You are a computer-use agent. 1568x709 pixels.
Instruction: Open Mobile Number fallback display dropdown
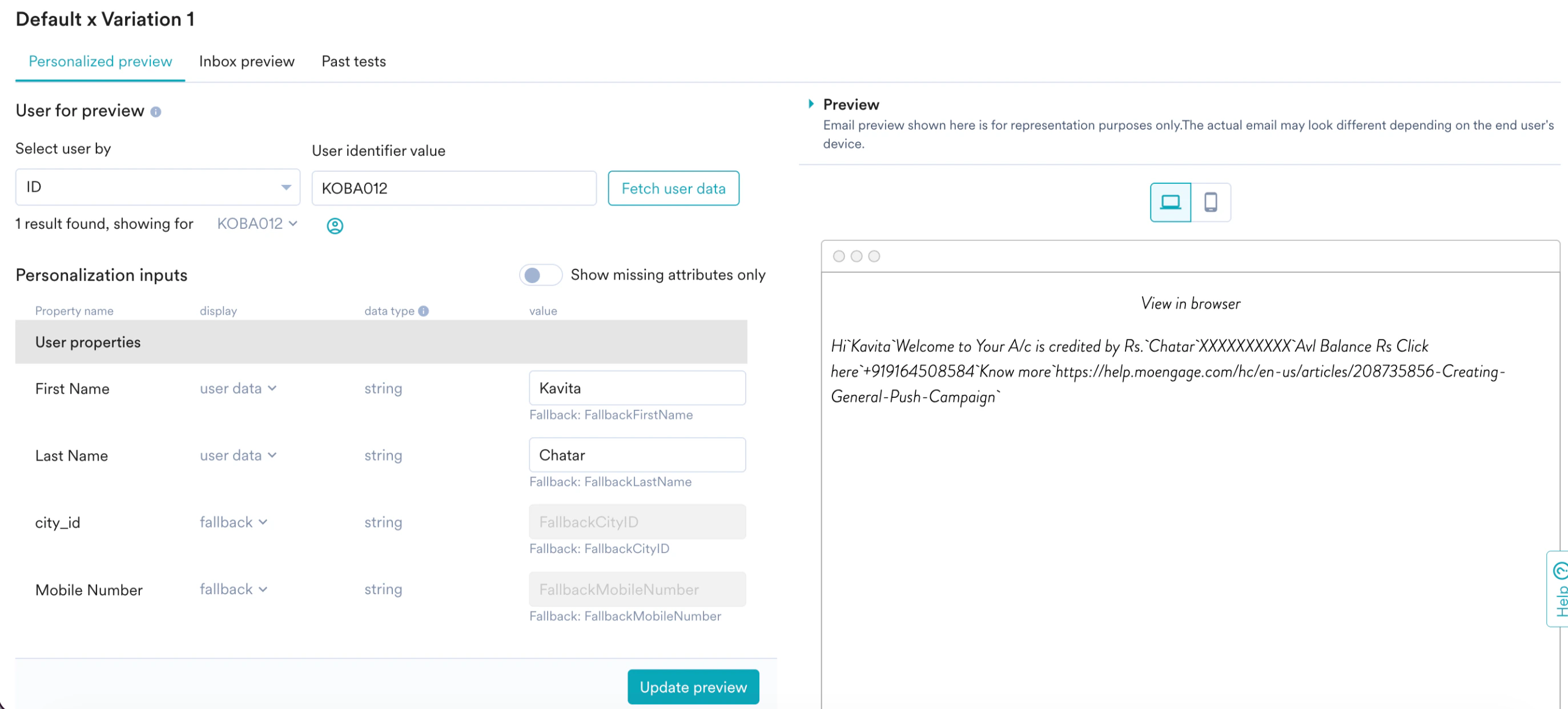(233, 589)
